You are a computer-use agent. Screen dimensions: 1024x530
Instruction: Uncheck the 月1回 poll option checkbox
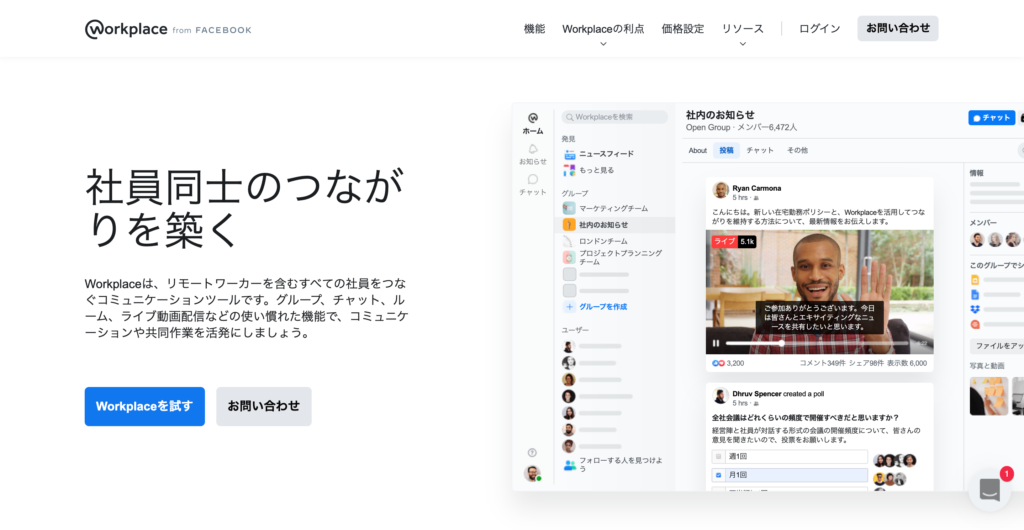tap(718, 475)
